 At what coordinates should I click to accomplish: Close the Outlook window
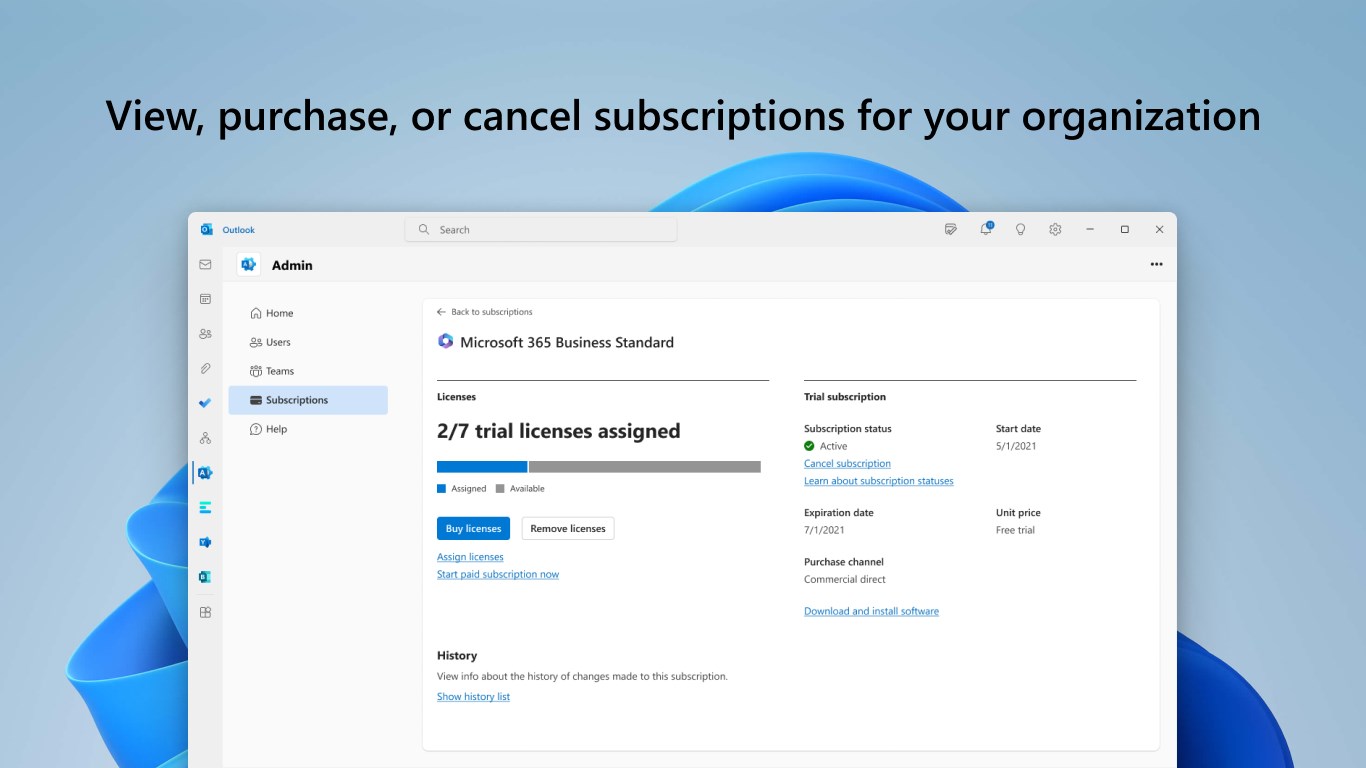[1159, 229]
